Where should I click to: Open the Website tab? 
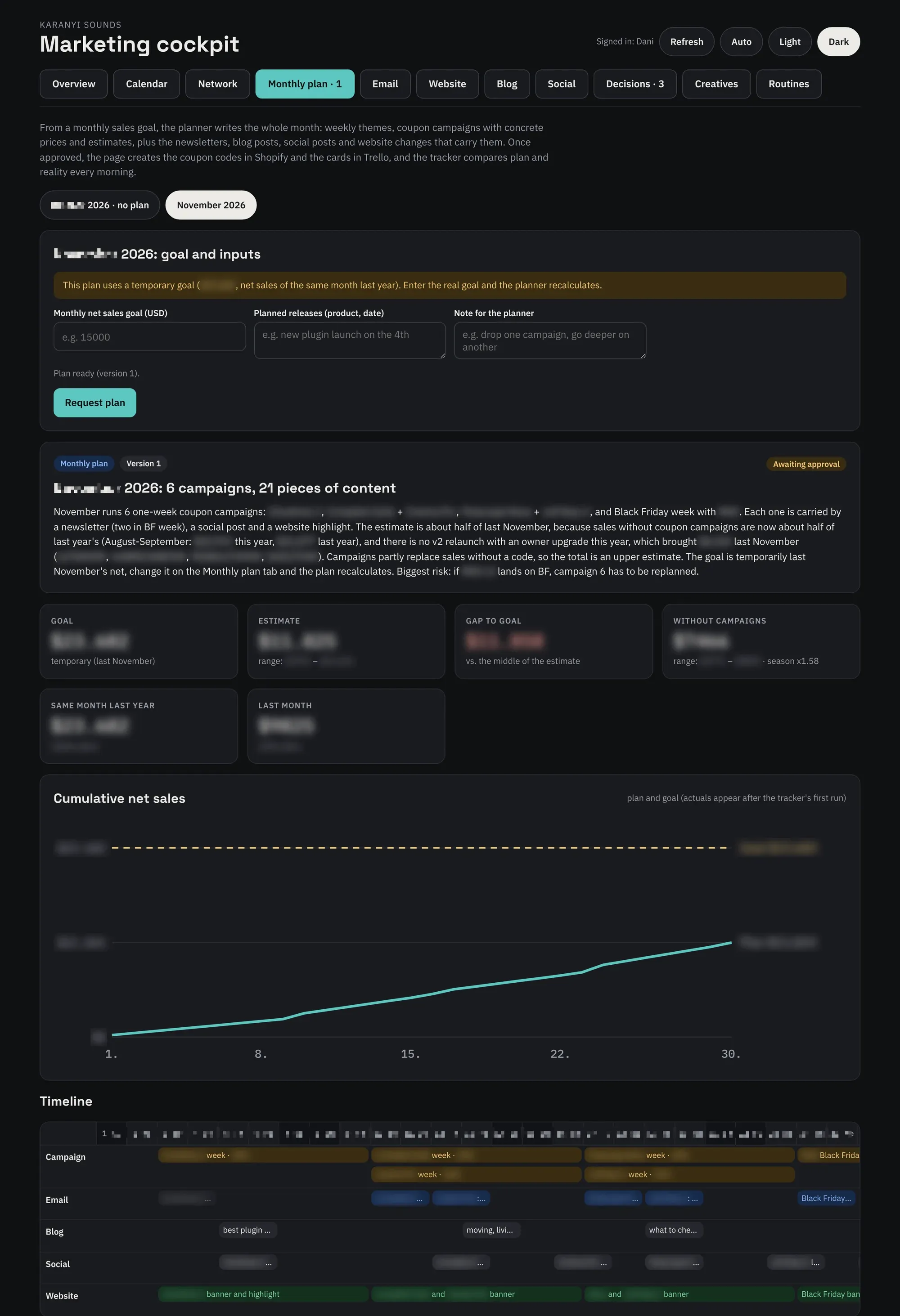tap(447, 84)
